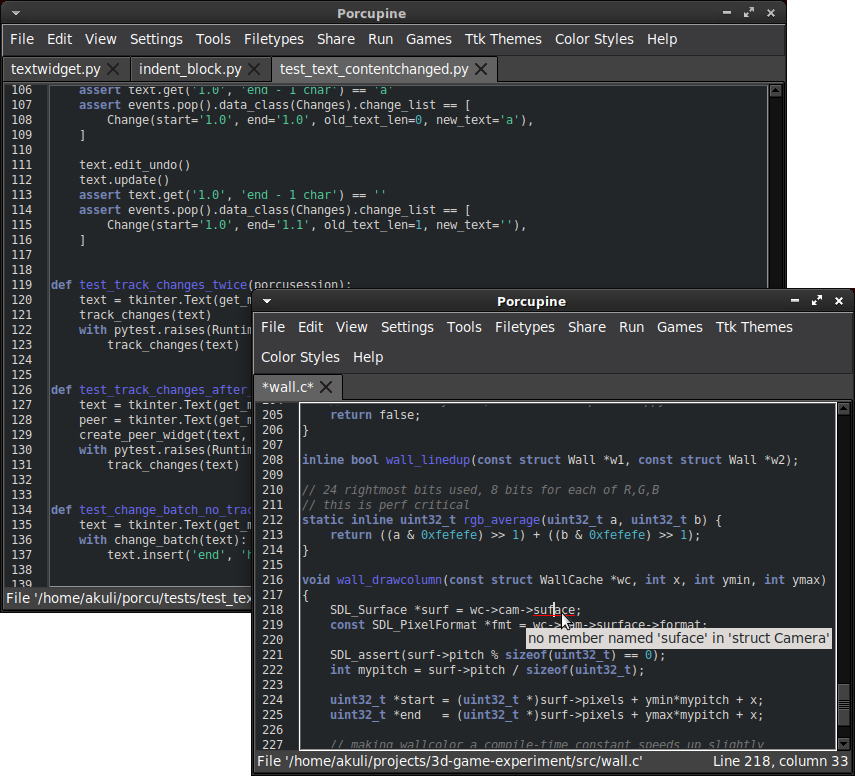Minimize the front Porcupine window
Screen dimensions: 855x776
794,300
